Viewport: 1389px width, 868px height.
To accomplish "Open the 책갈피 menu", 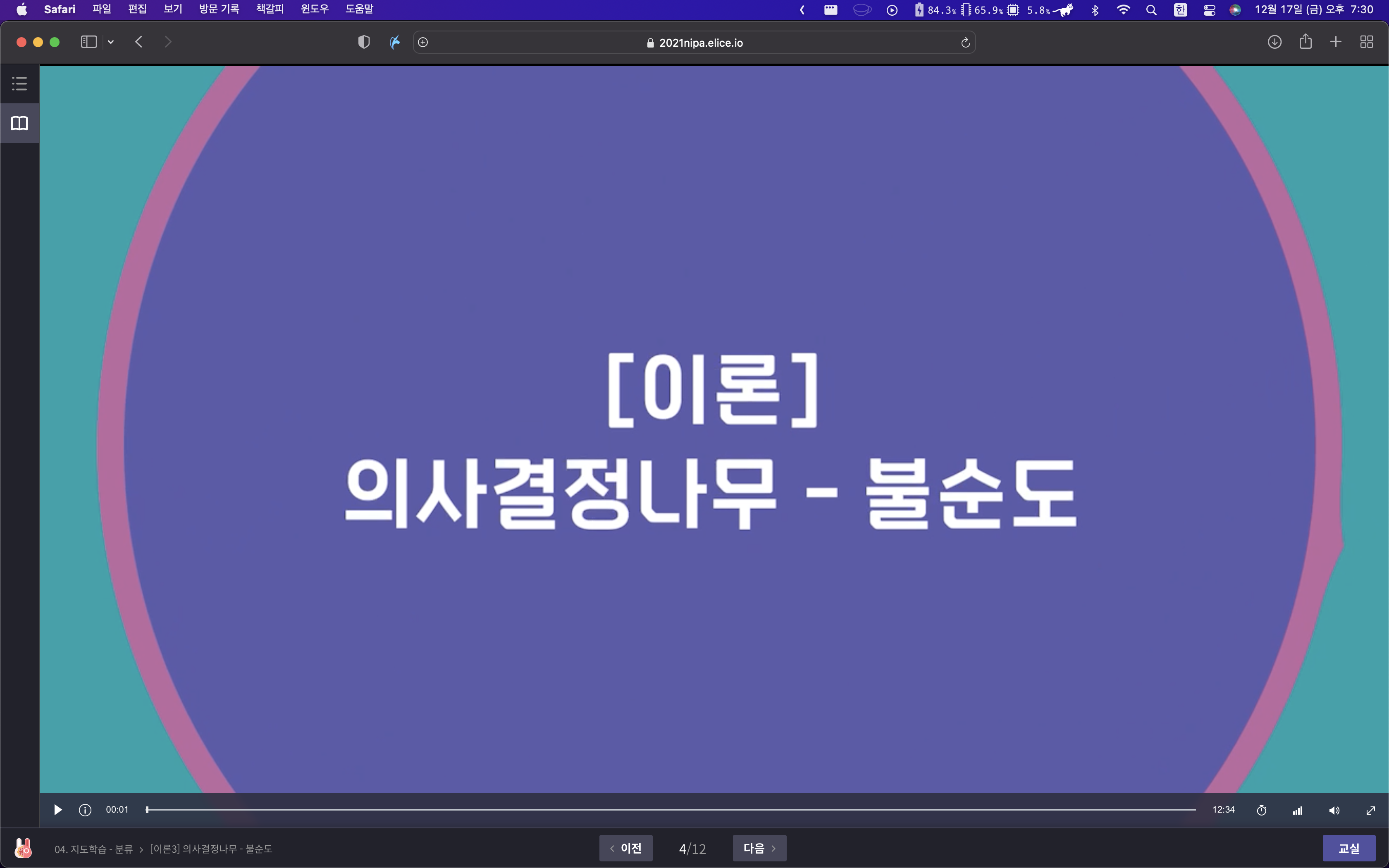I will [270, 10].
